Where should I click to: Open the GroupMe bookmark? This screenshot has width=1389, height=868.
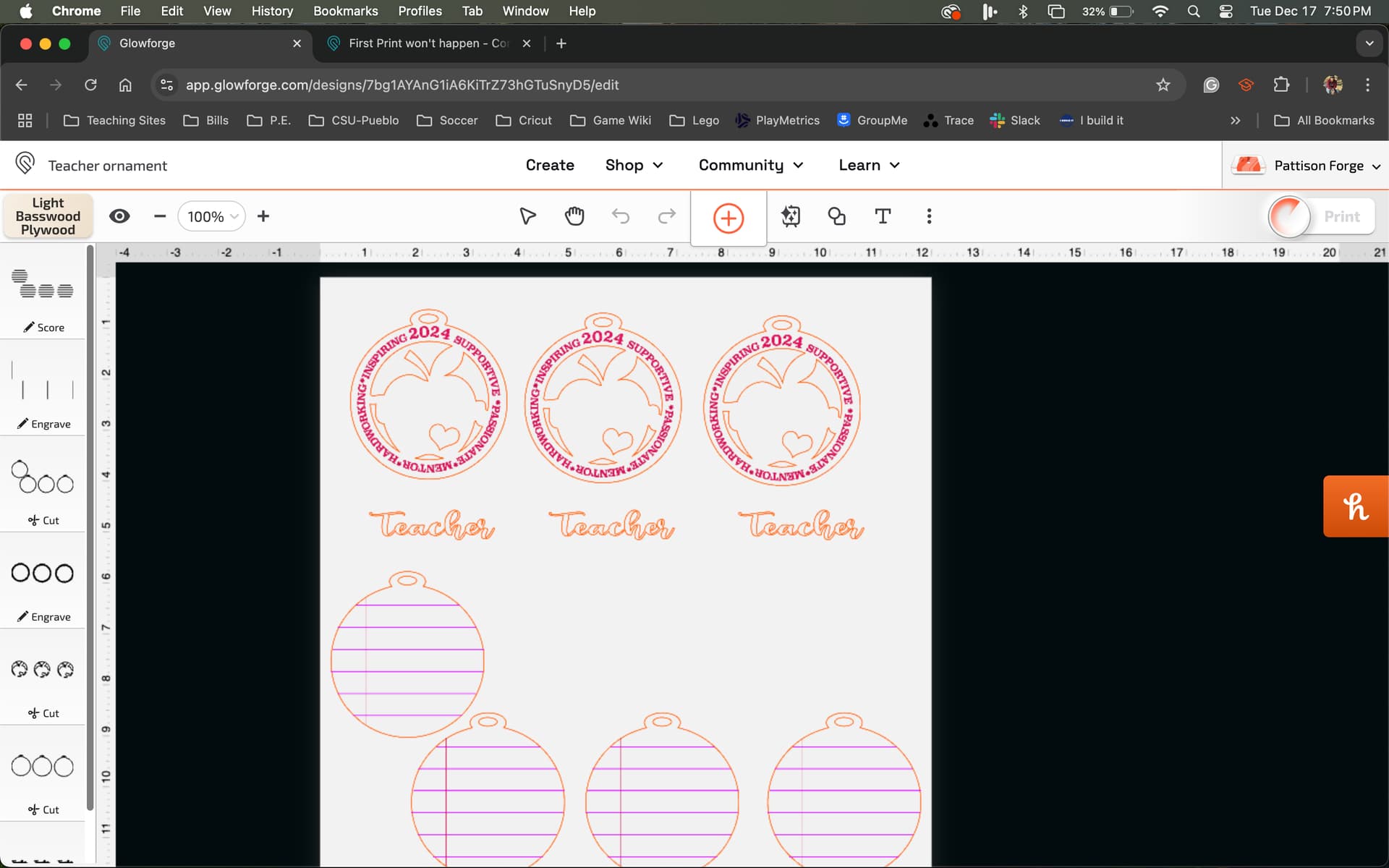tap(872, 120)
